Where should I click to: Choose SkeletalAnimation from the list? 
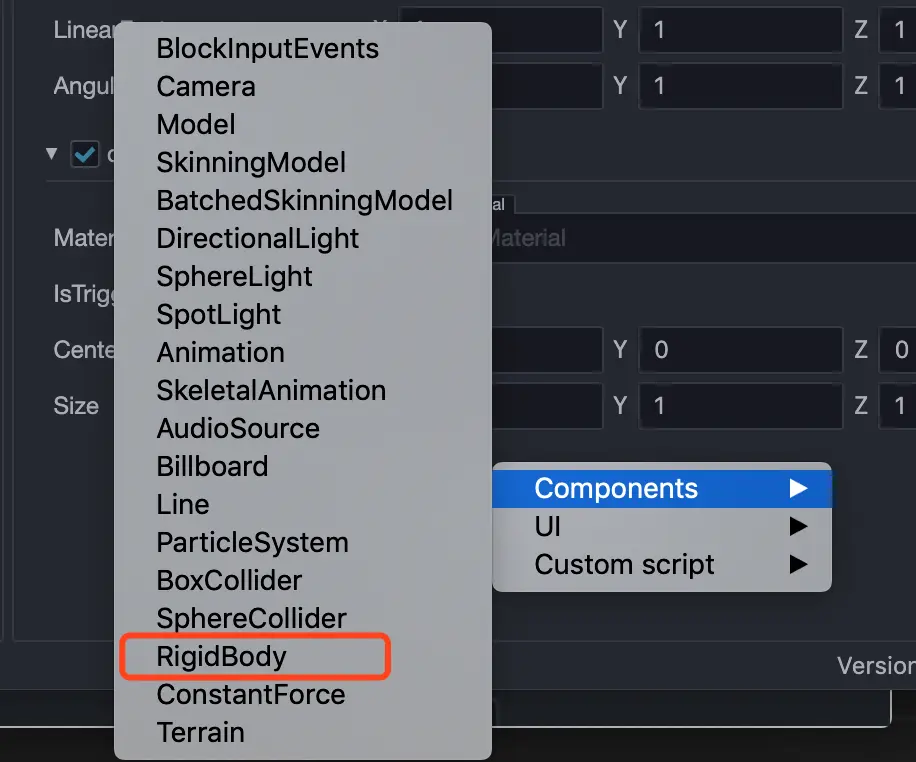coord(271,391)
